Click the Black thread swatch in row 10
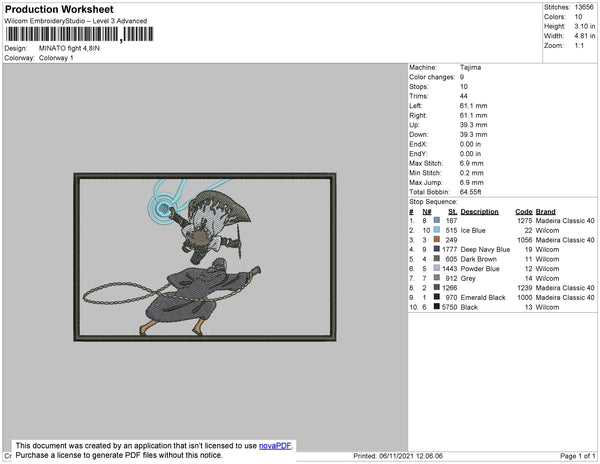The width and height of the screenshot is (600, 464). [437, 306]
